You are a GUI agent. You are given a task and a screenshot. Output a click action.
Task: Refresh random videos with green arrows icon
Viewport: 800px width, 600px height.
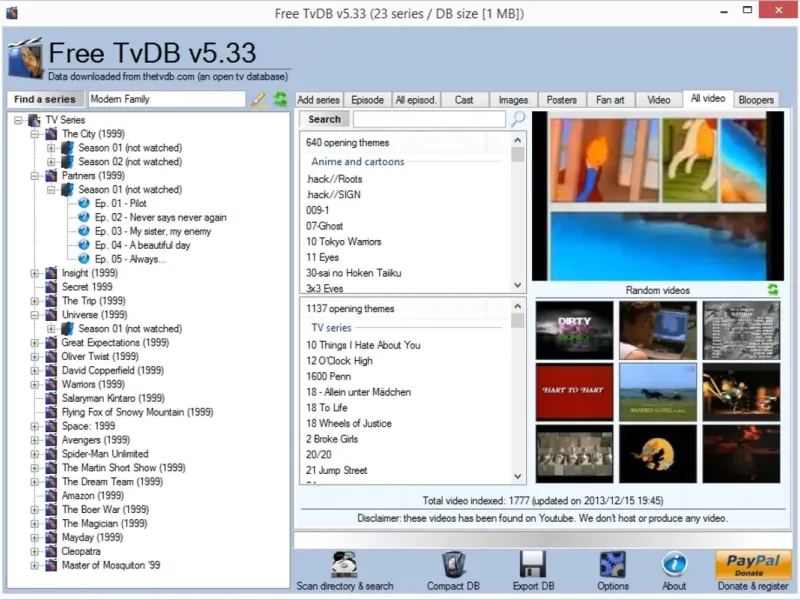[772, 290]
